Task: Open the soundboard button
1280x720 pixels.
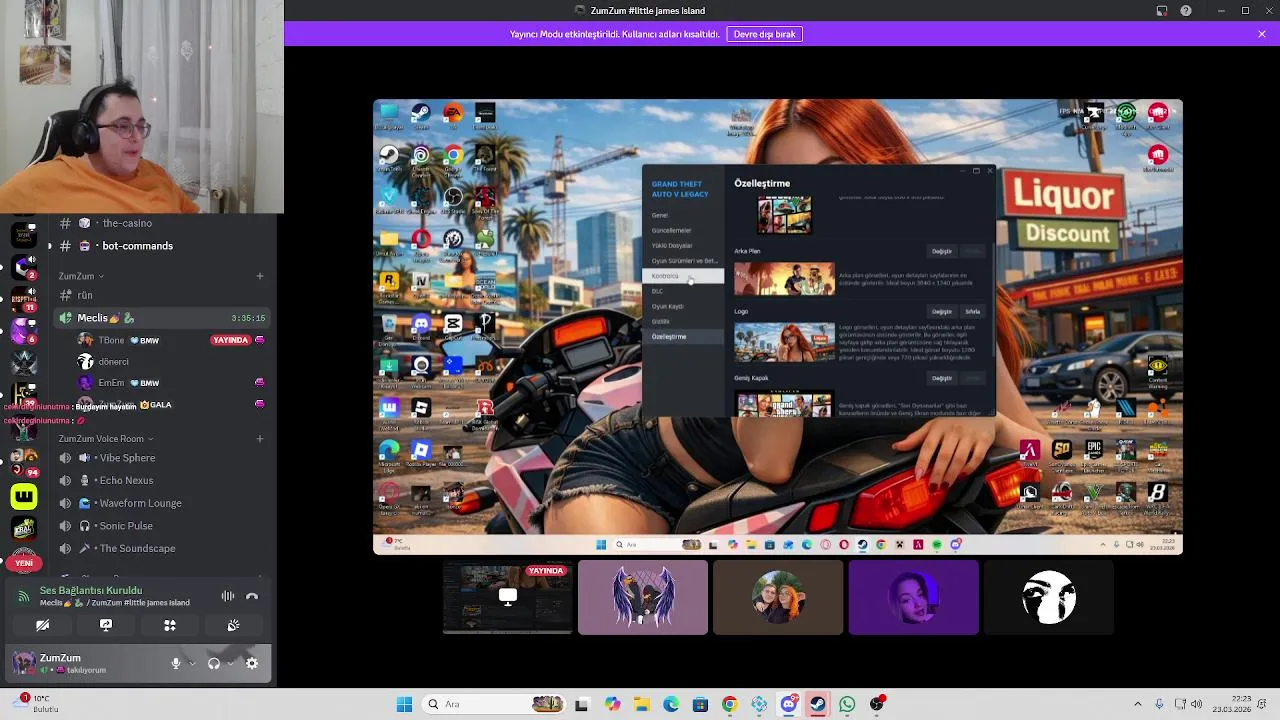Action: tap(233, 625)
